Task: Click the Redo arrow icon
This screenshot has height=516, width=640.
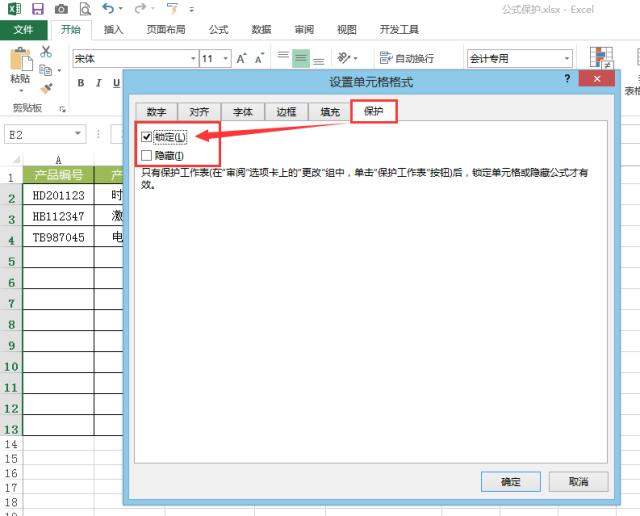Action: [x=140, y=8]
